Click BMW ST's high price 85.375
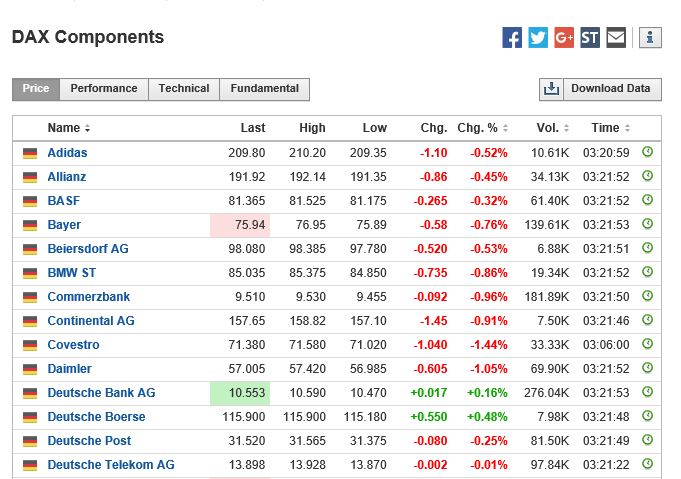681x479 pixels. coord(307,273)
